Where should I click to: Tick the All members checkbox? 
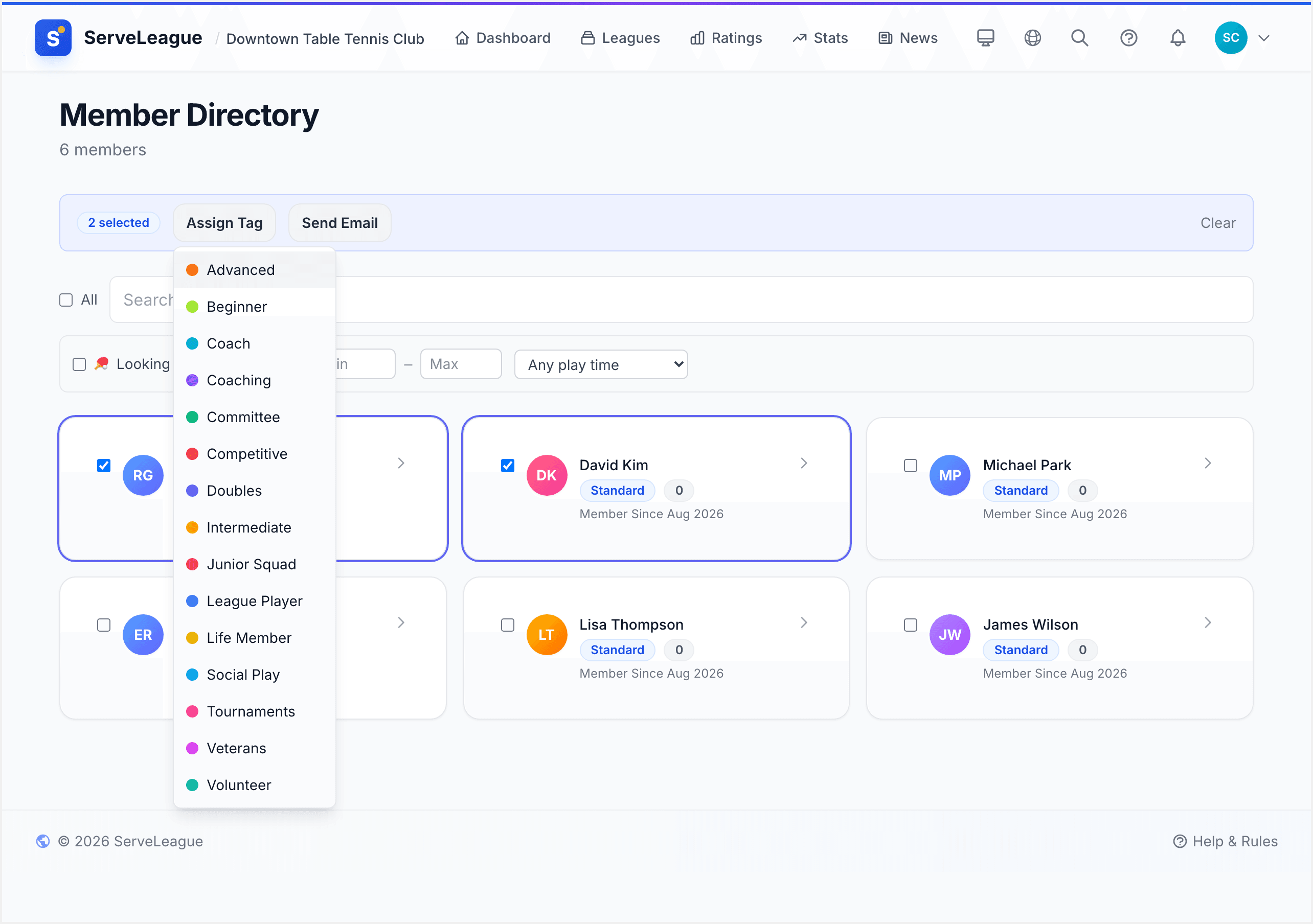click(66, 300)
